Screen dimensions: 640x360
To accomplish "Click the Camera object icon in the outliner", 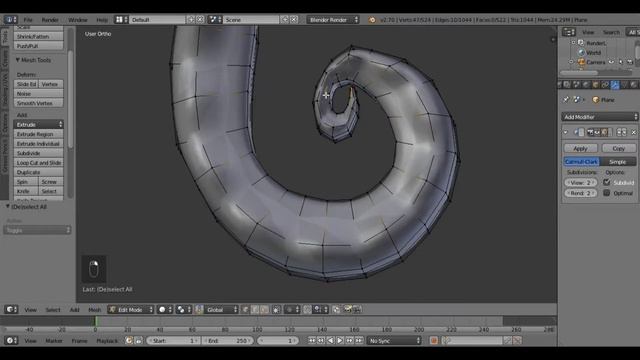I will (x=581, y=62).
